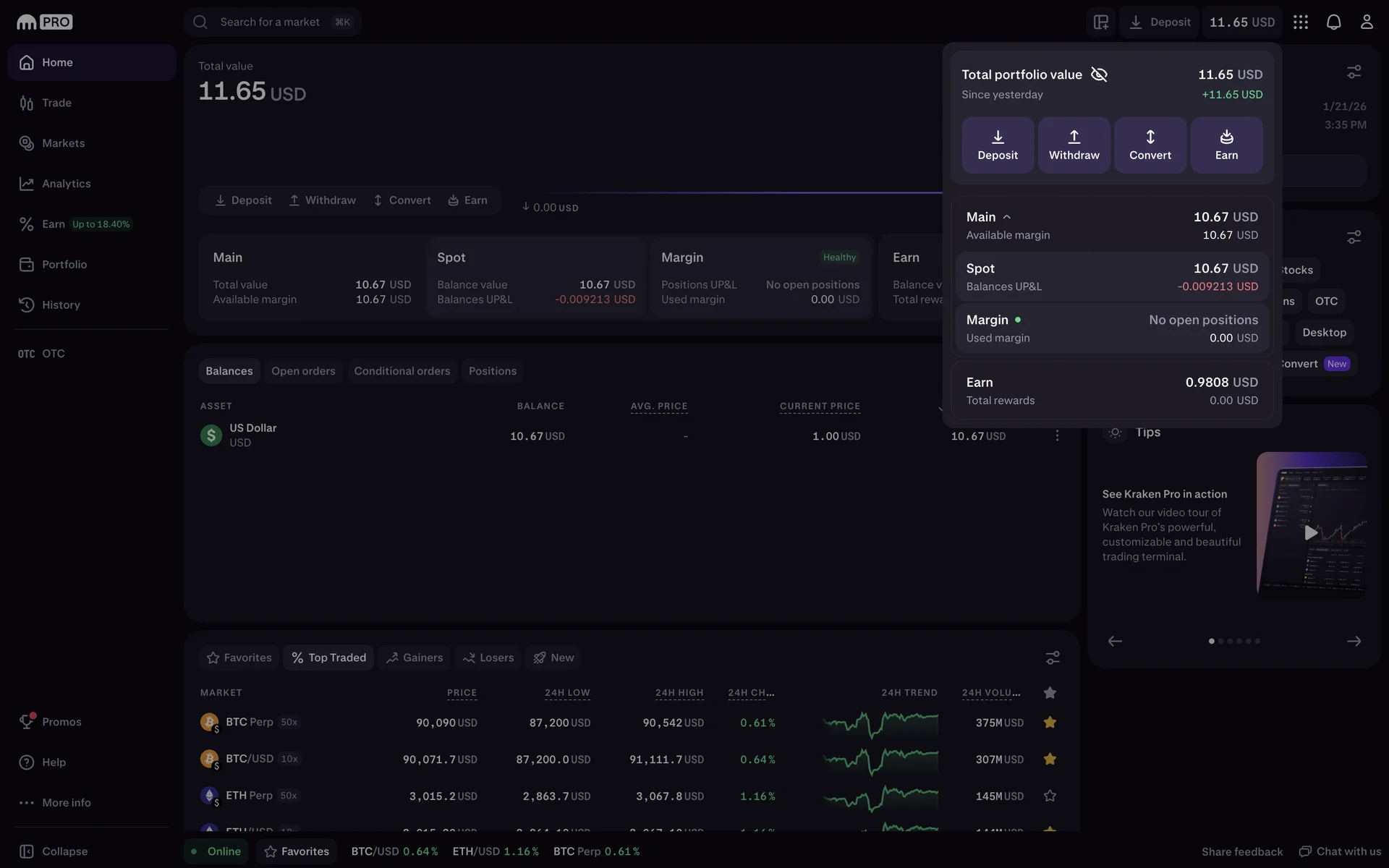Switch to Open orders tab
Image resolution: width=1389 pixels, height=868 pixels.
[303, 371]
